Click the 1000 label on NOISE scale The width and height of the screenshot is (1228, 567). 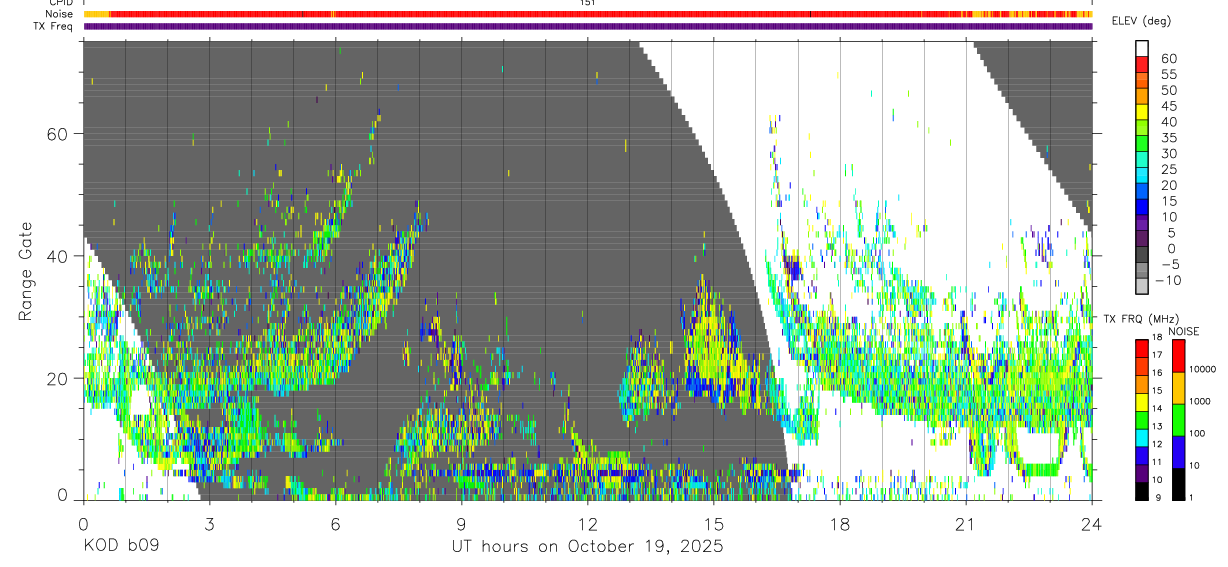pyautogui.click(x=1199, y=402)
